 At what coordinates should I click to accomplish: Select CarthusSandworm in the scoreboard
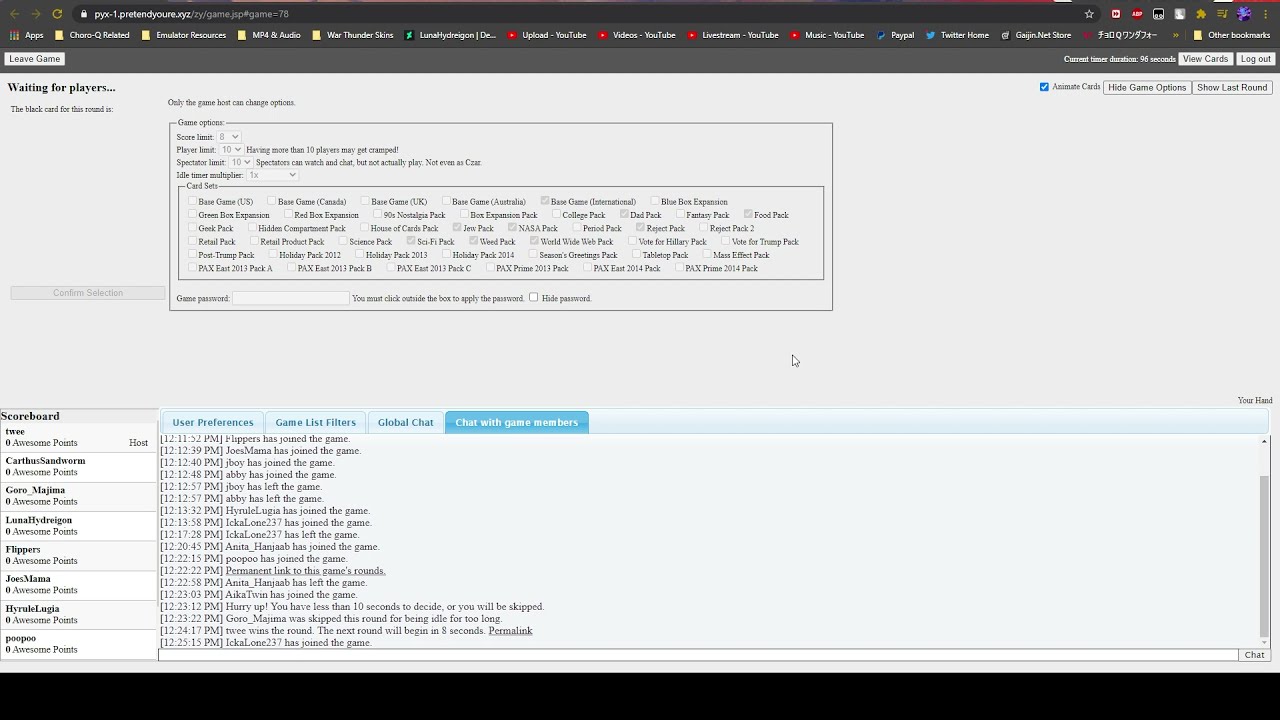click(79, 467)
